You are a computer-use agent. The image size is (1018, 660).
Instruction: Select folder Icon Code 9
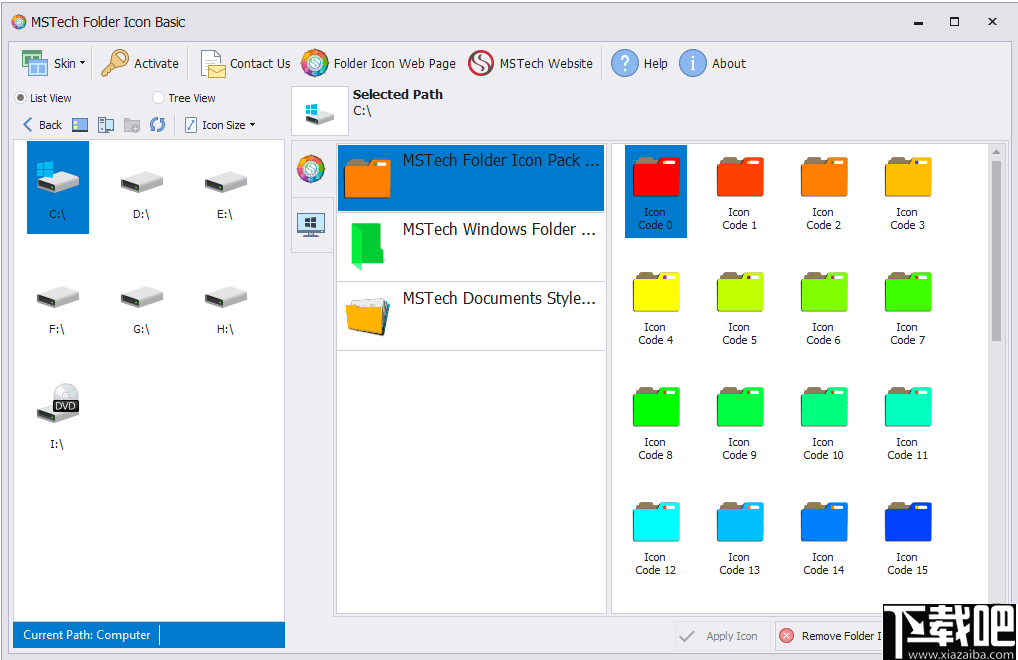[x=739, y=422]
